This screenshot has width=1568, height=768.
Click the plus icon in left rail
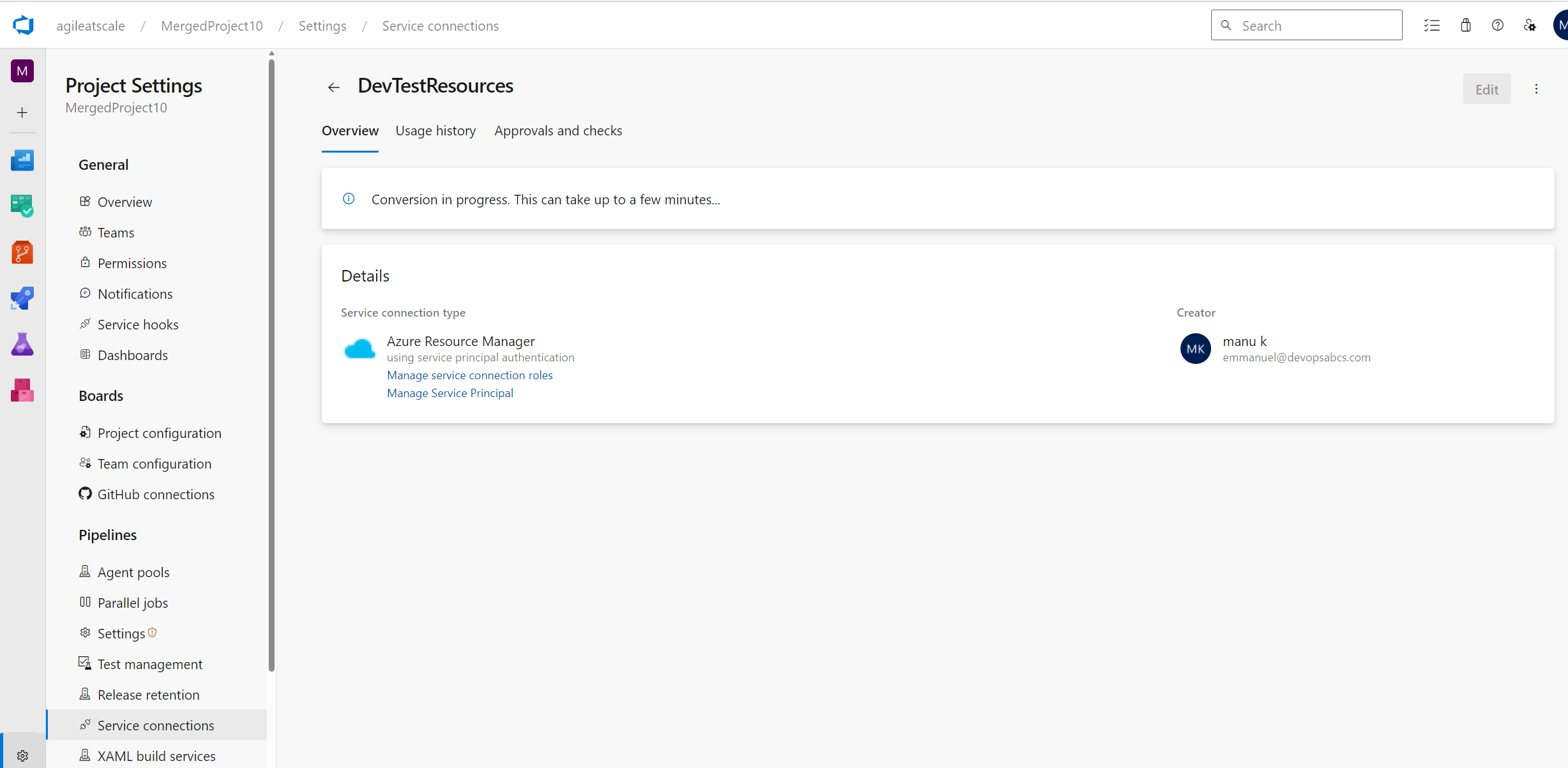coord(22,113)
